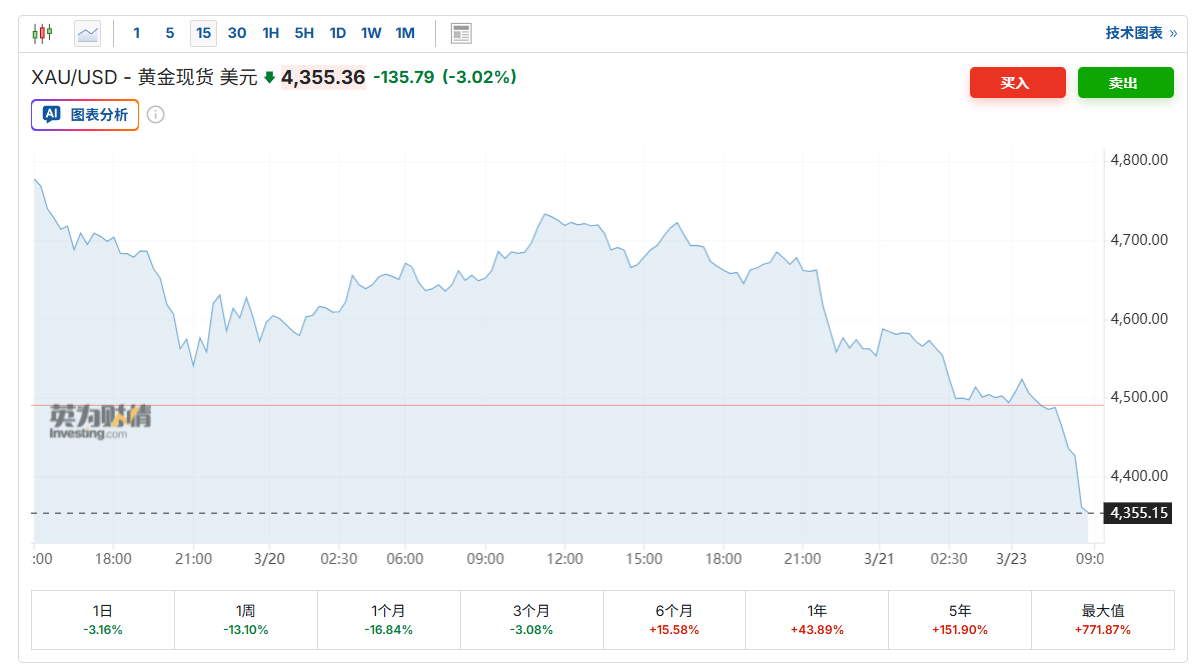Open the 技术图表 link
Screen dimensions: 1200x672
pyautogui.click(x=1134, y=33)
